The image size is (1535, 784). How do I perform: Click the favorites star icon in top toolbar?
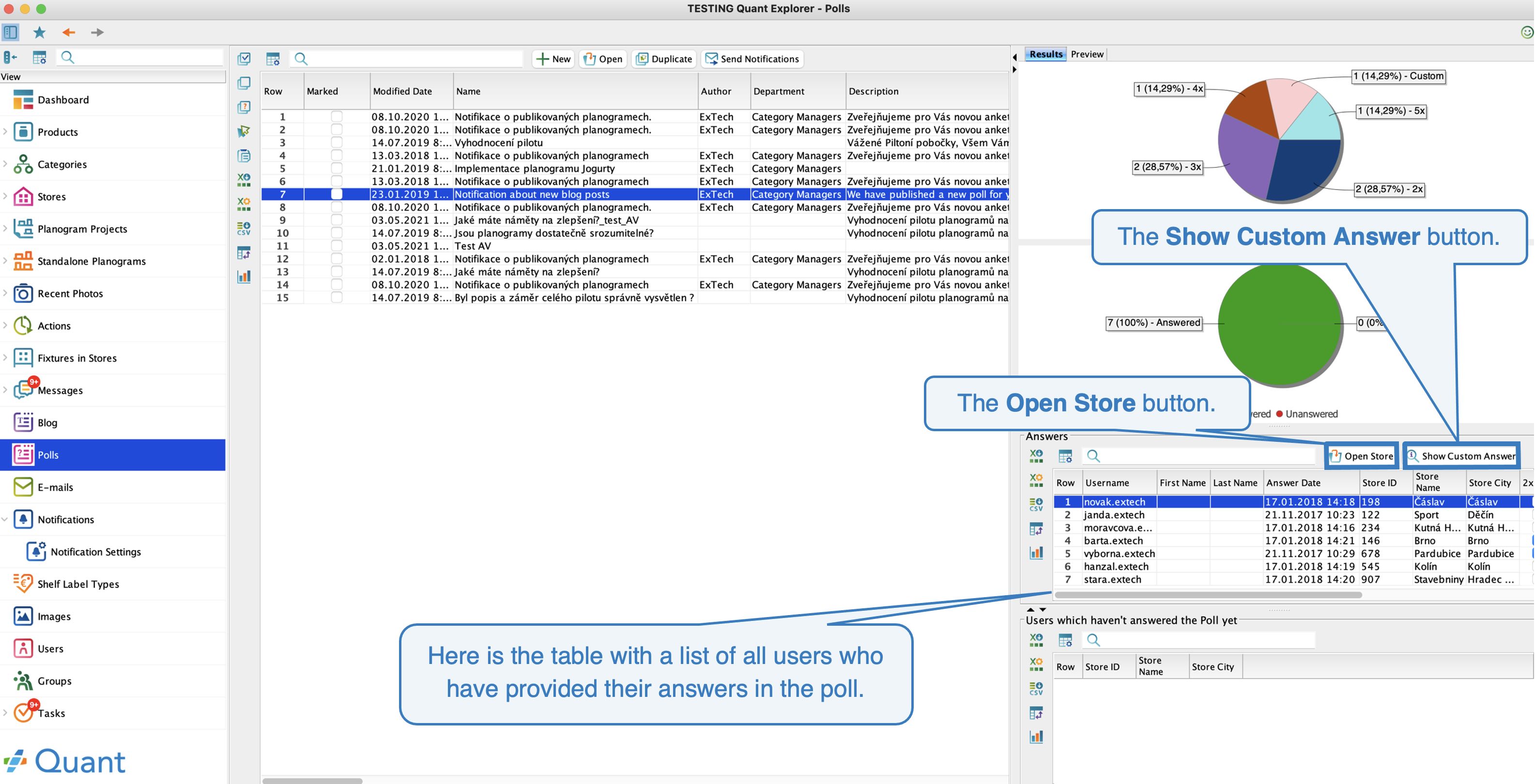(x=39, y=32)
